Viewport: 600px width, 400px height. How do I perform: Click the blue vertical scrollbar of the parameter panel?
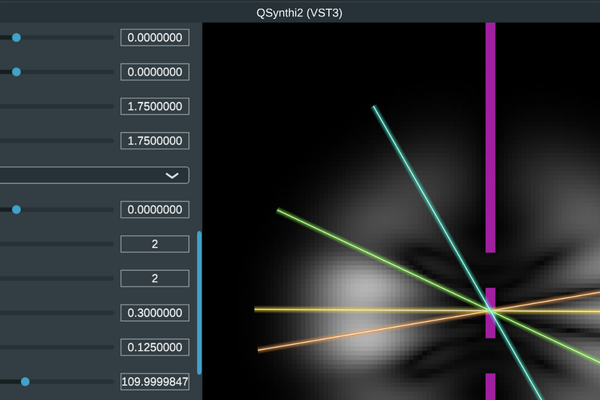click(199, 300)
